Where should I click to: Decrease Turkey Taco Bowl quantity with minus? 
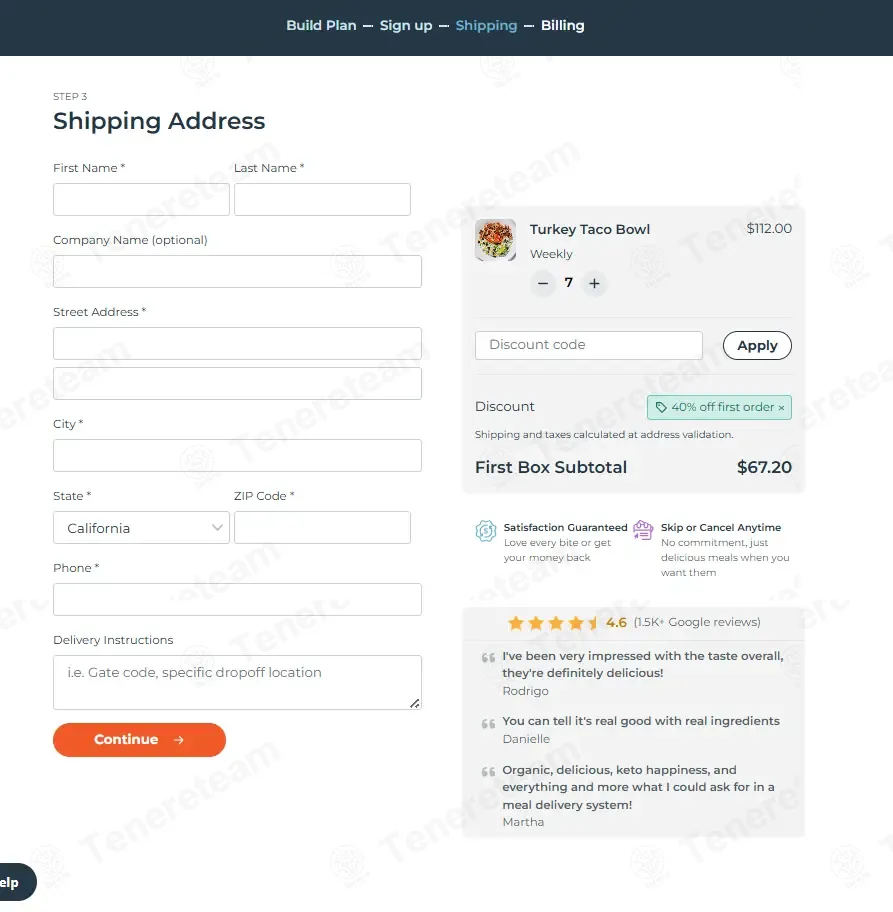click(x=543, y=283)
